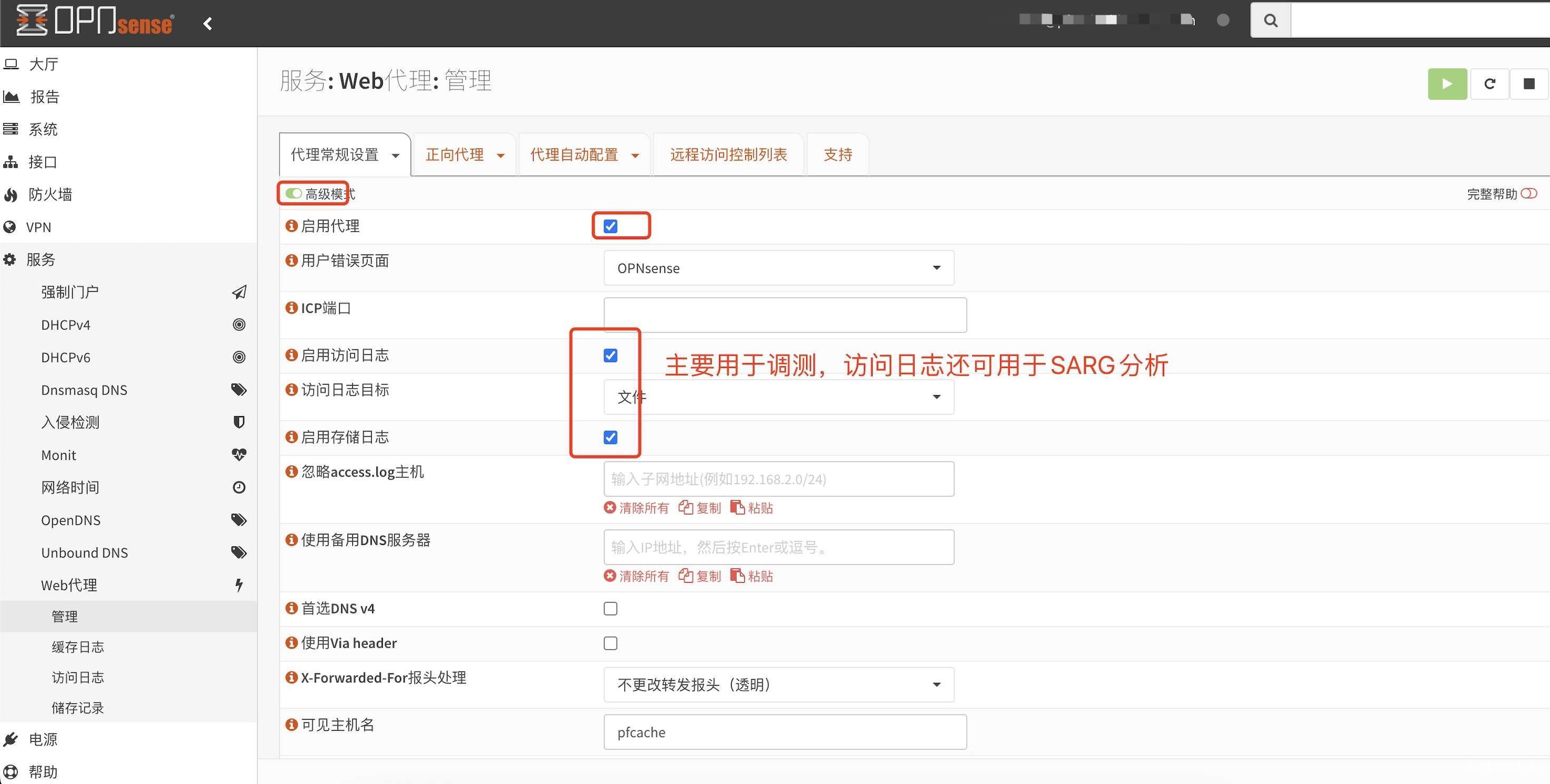The height and width of the screenshot is (784, 1550).
Task: Enable the 首选DNS v4 checkbox
Action: click(x=610, y=609)
